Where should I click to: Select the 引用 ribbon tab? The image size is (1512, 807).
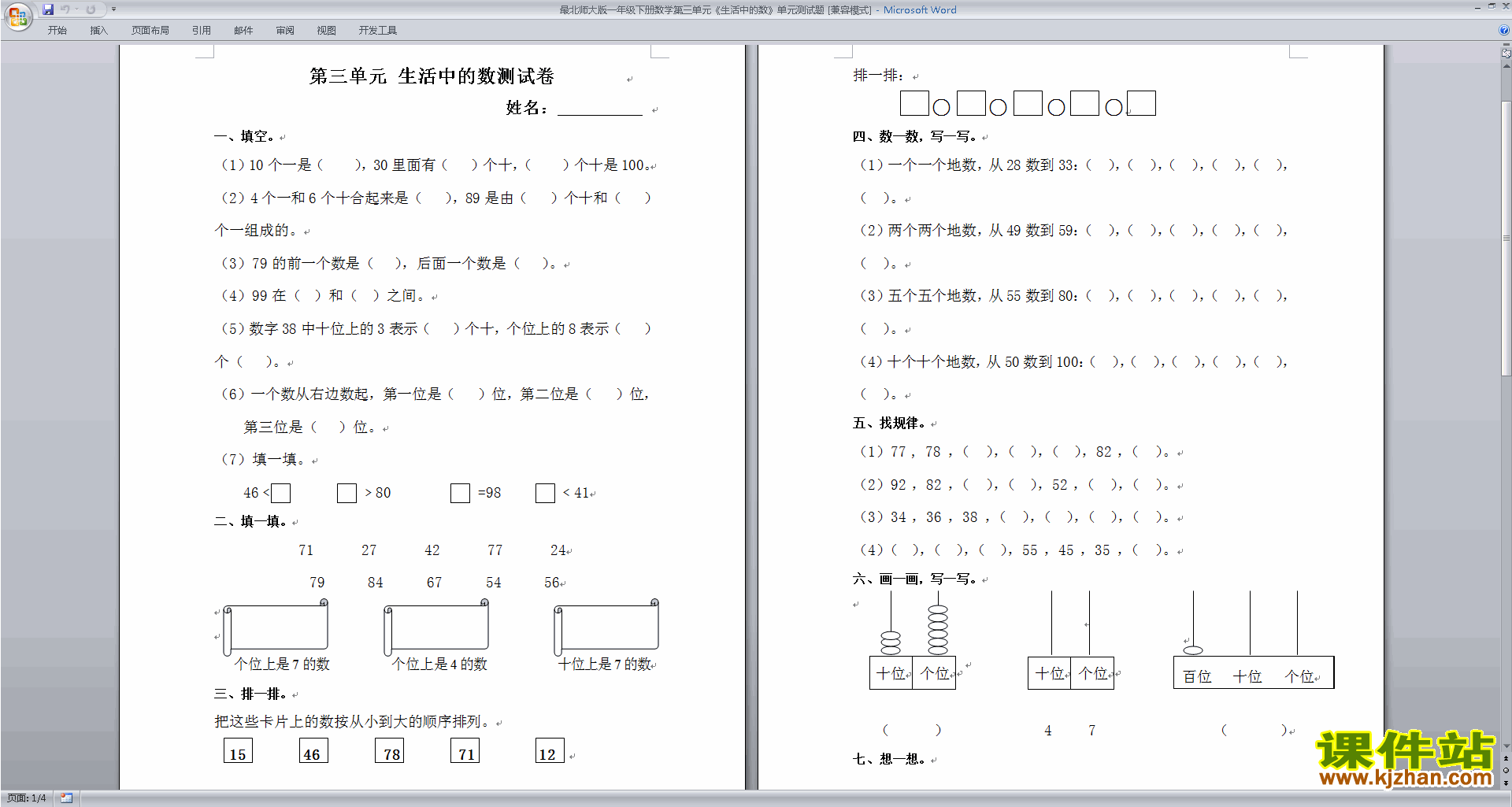pos(201,31)
